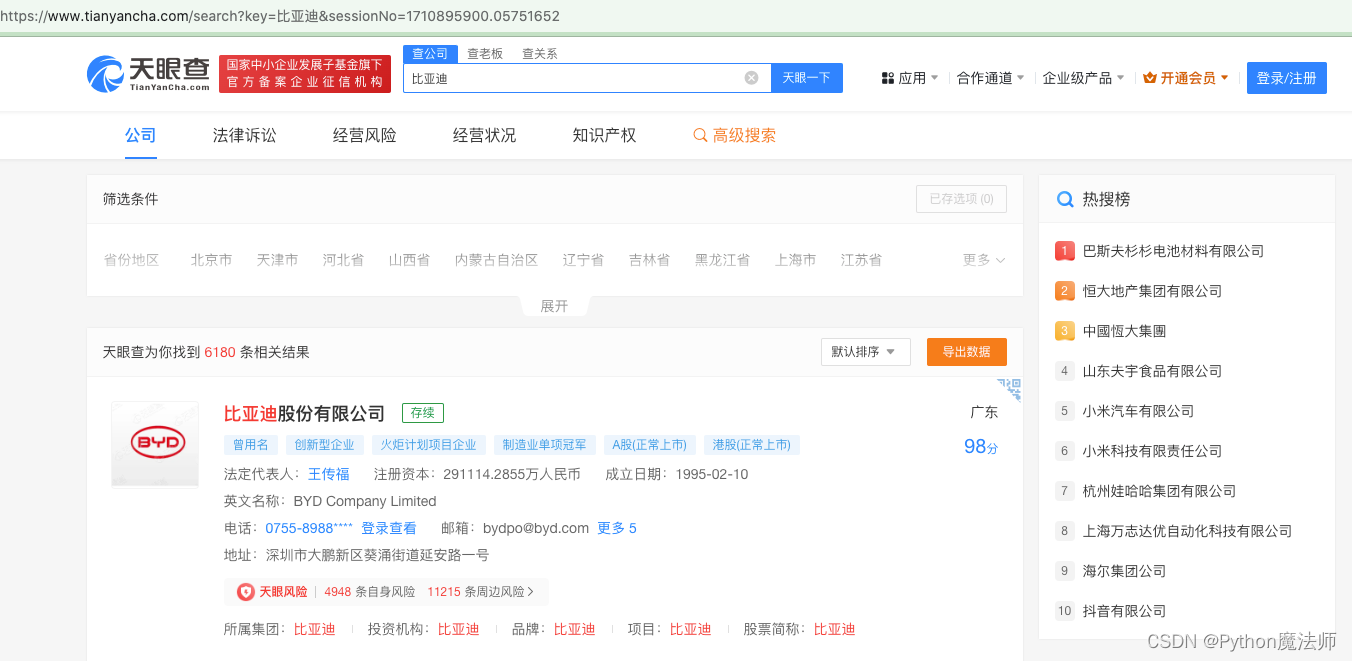Viewport: 1352px width, 661px height.
Task: Clear the search box with the X icon
Action: [x=752, y=78]
